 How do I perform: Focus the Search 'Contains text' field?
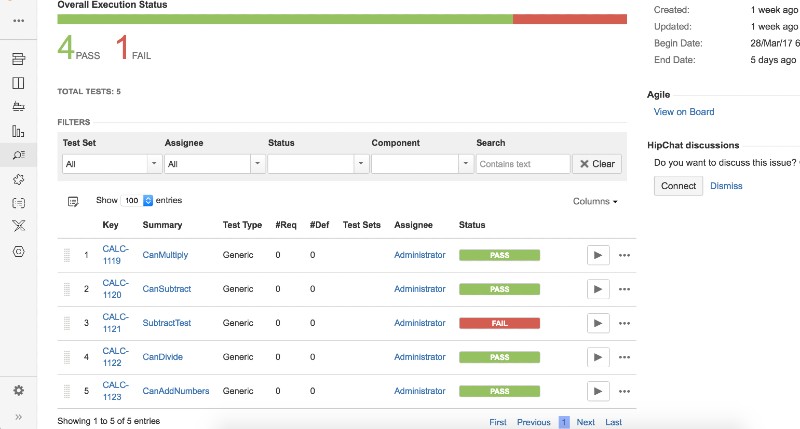tap(522, 164)
